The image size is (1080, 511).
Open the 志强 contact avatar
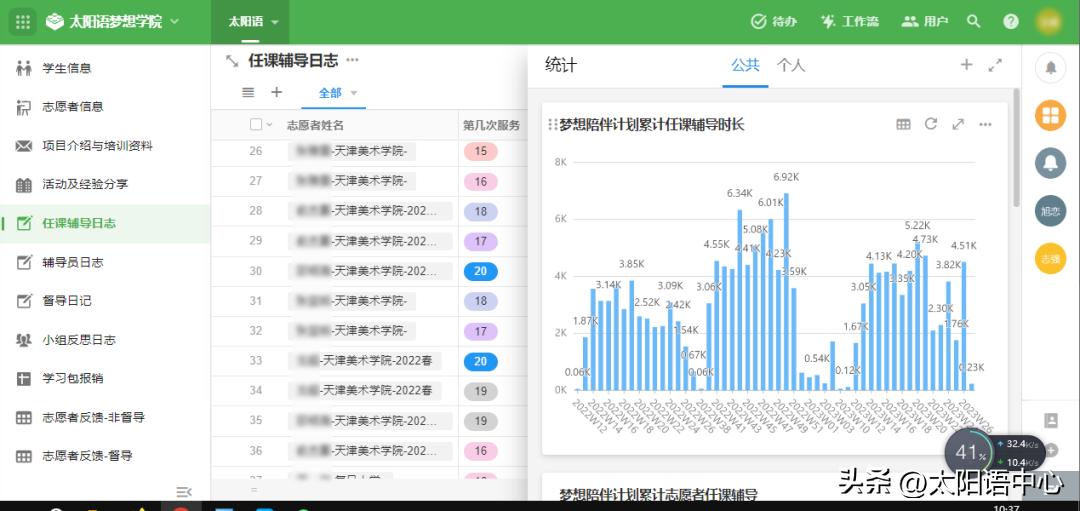(1050, 258)
